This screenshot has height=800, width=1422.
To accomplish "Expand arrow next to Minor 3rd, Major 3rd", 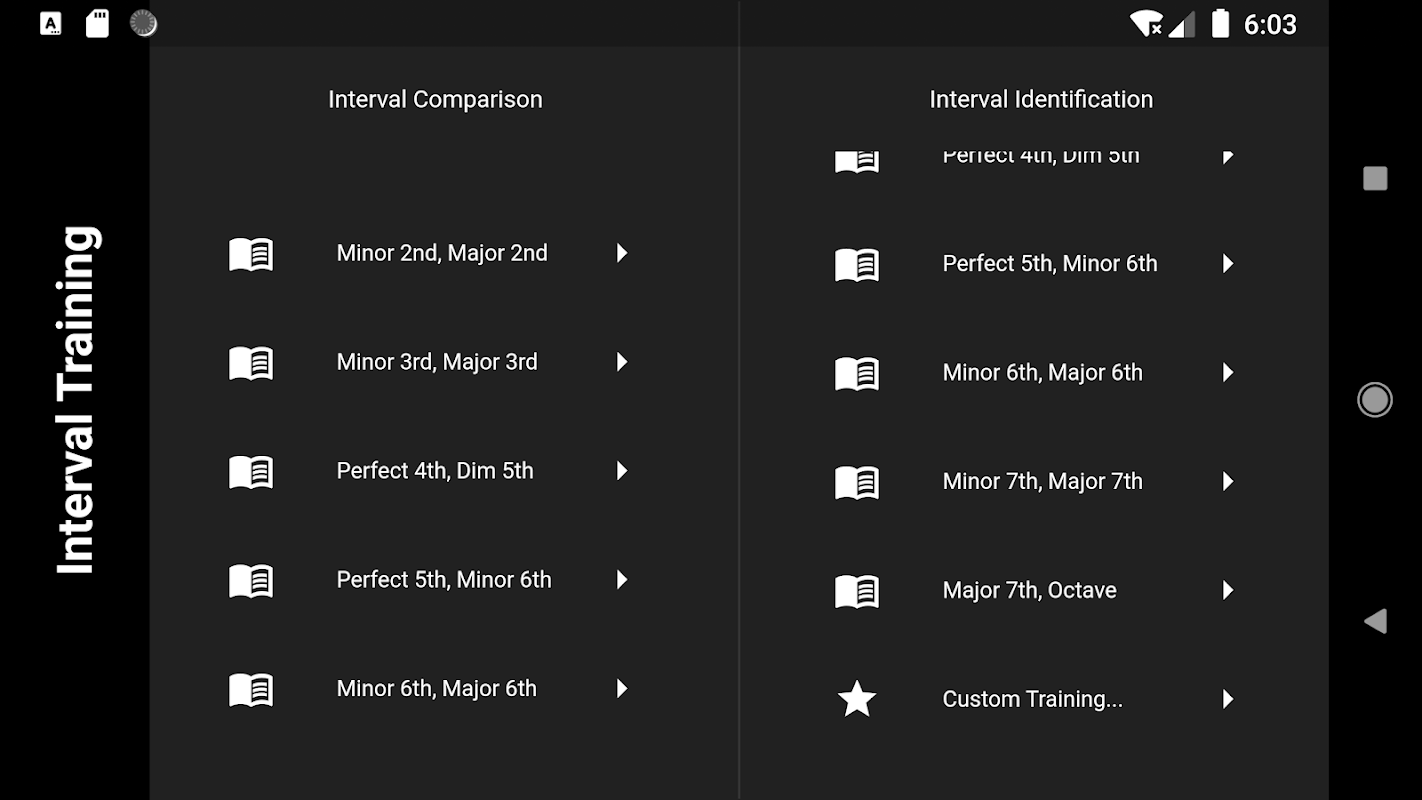I will 622,362.
